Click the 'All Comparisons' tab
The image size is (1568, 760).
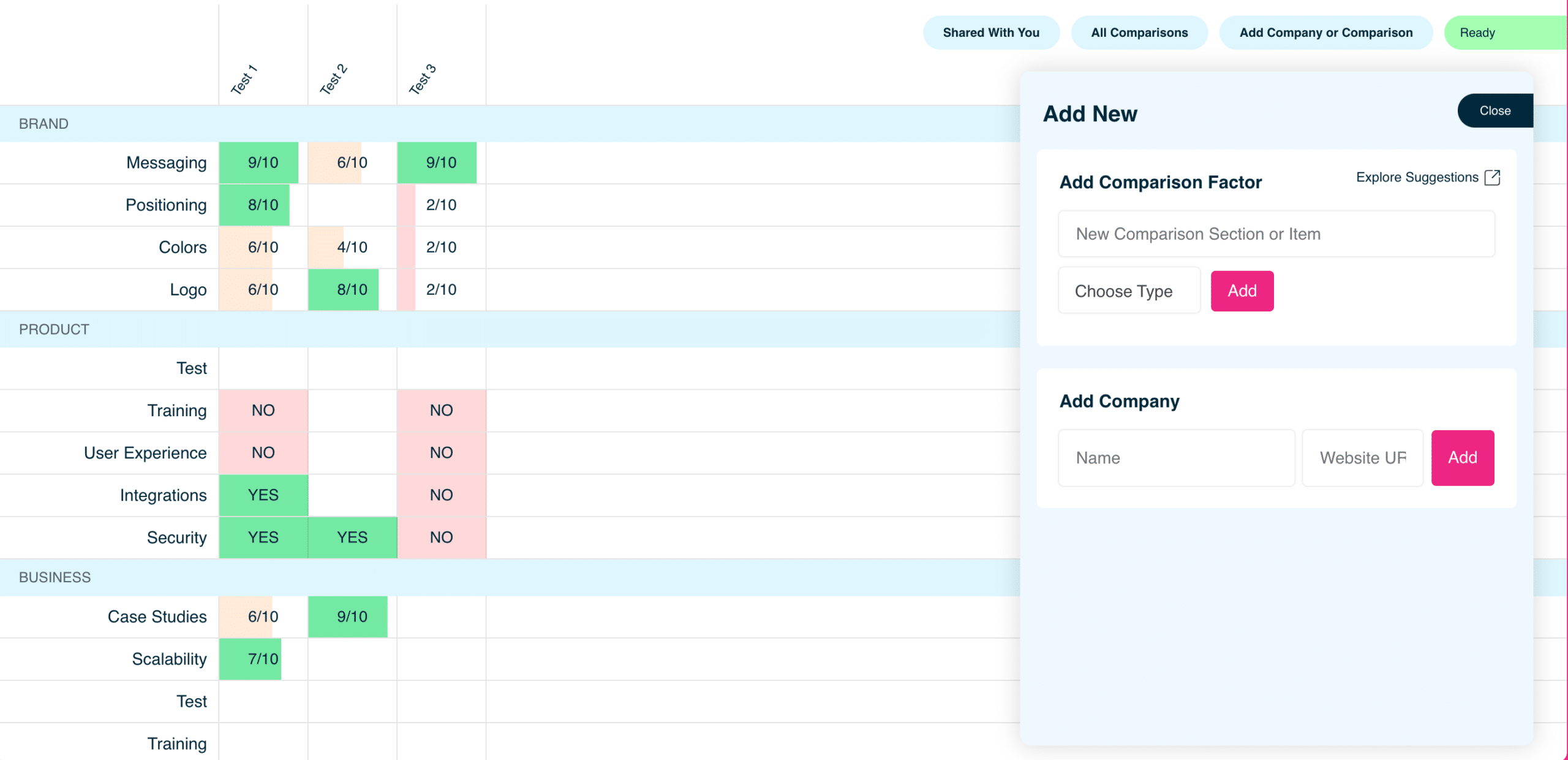pyautogui.click(x=1140, y=32)
